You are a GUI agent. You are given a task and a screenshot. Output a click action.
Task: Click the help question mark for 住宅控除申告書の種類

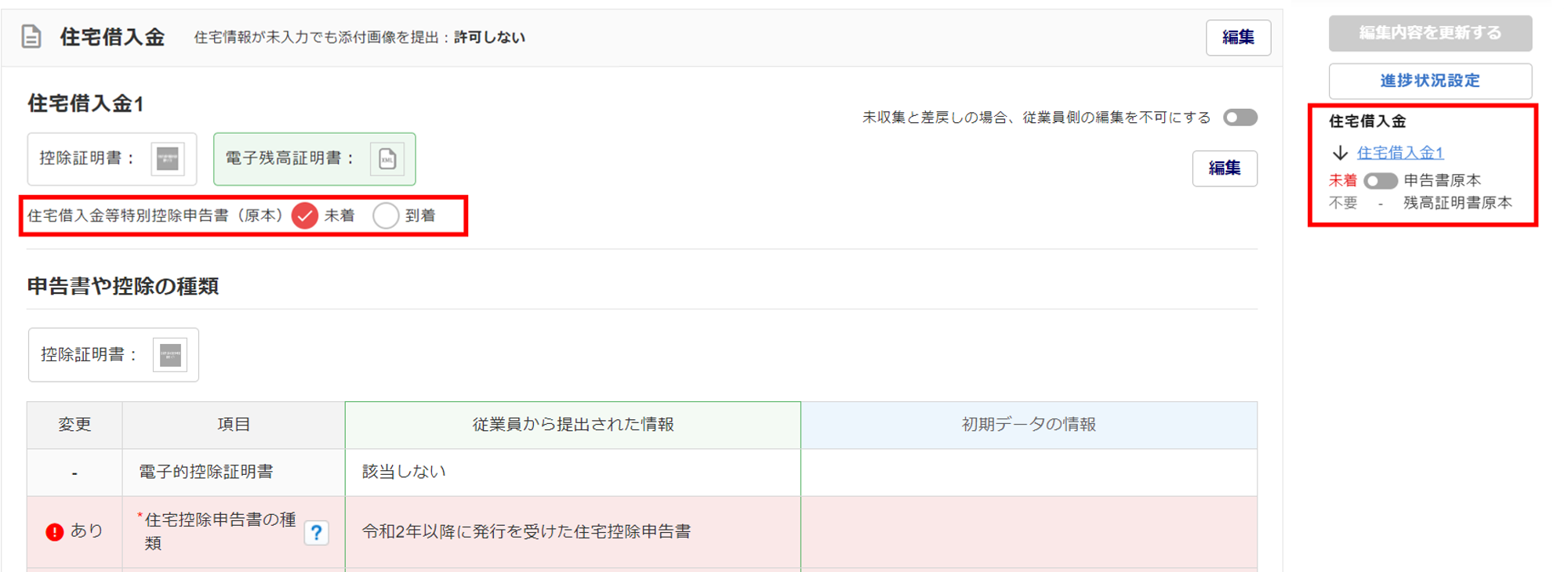pos(316,533)
